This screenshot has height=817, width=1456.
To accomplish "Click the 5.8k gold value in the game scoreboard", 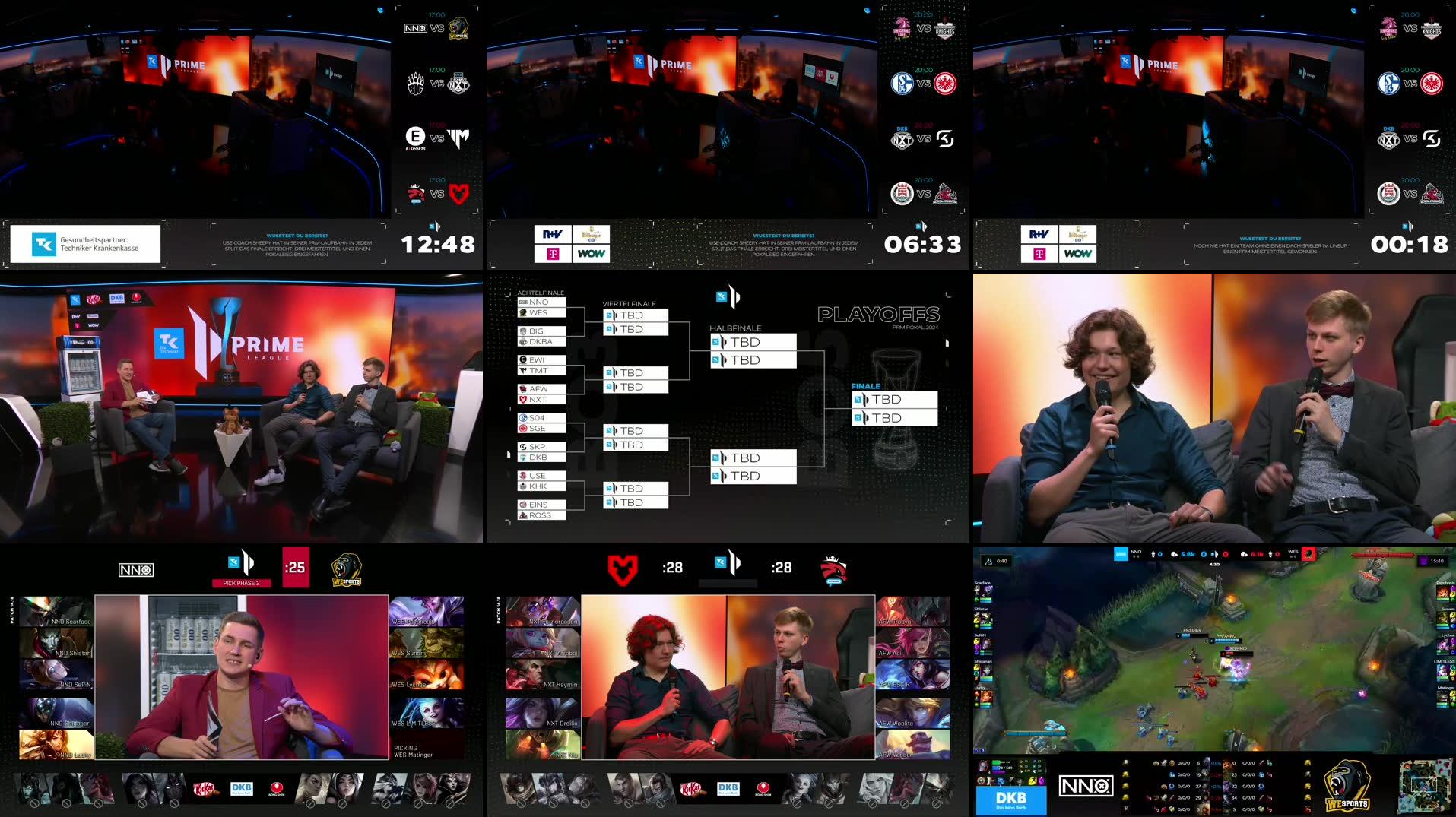I will pyautogui.click(x=1188, y=555).
